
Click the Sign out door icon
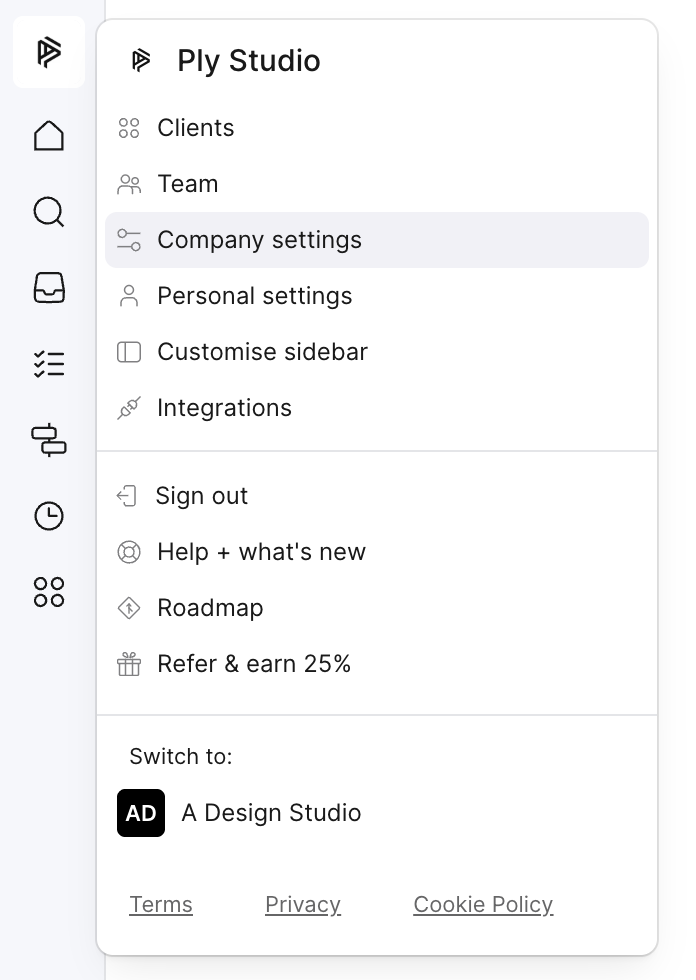point(127,496)
